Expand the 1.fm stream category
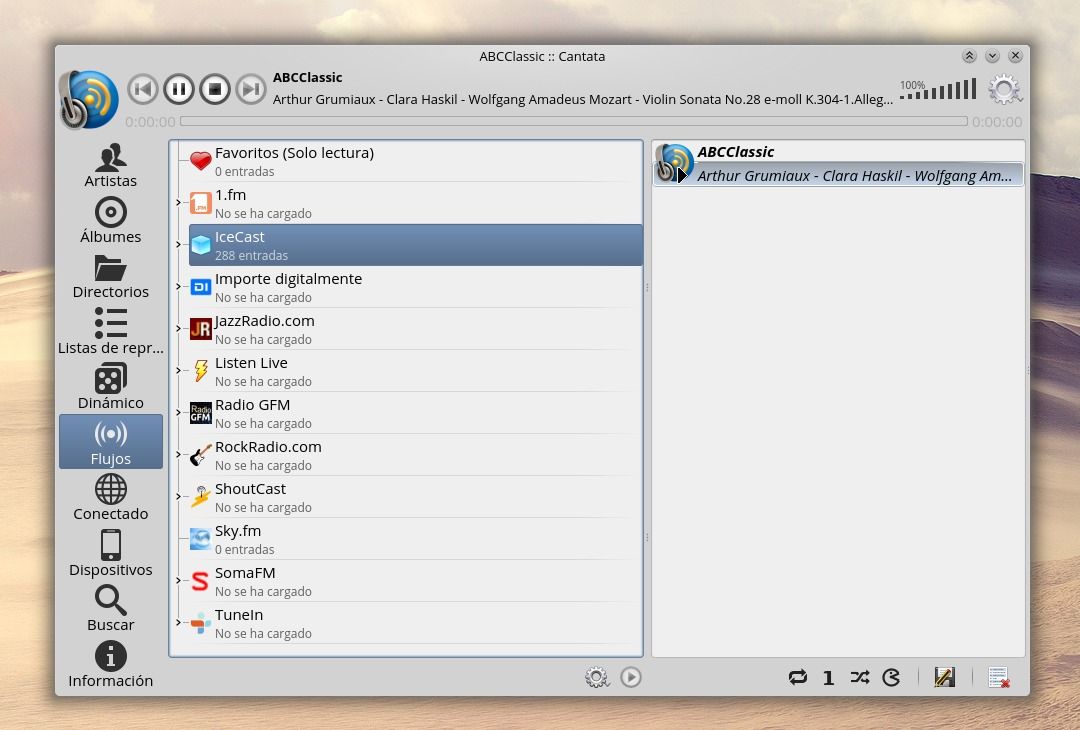 click(x=179, y=203)
